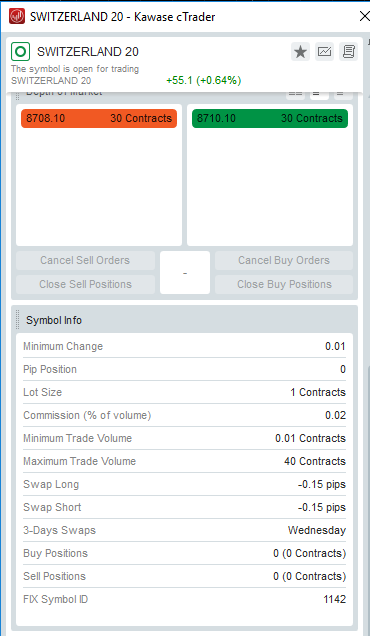Open new order ticket scroll icon
370x636 pixels.
pos(348,52)
